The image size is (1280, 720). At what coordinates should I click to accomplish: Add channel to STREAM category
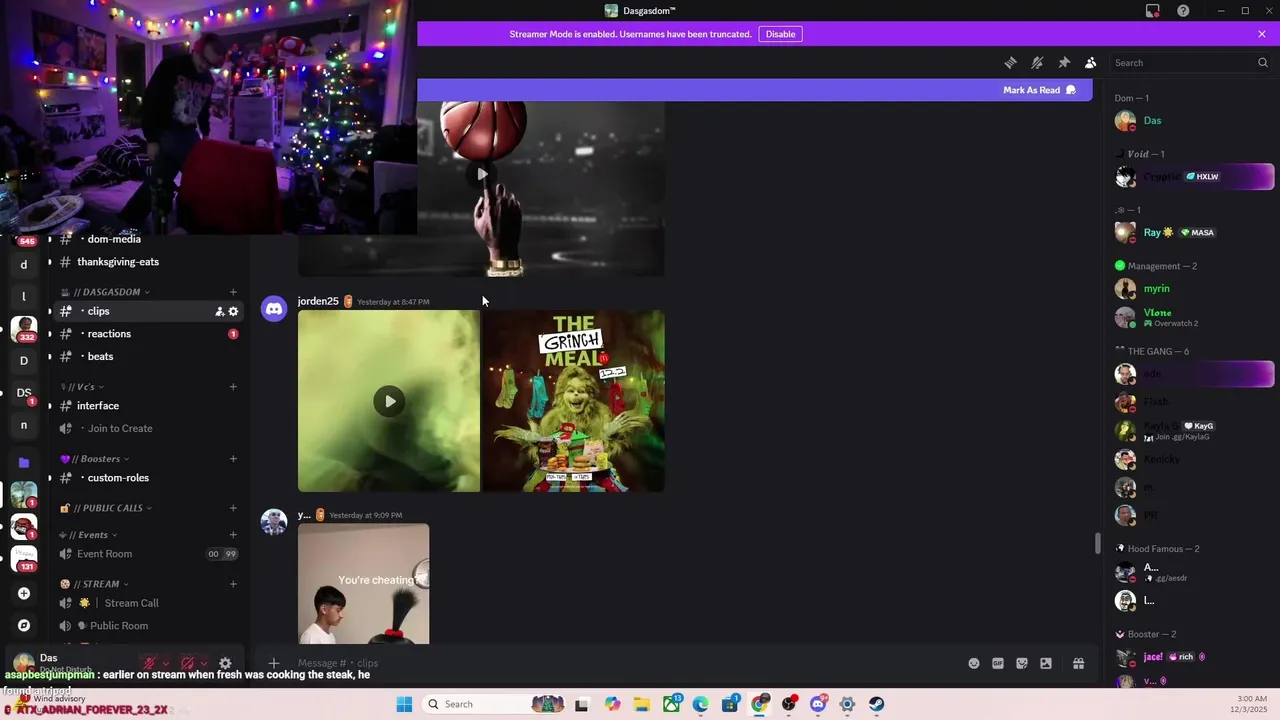tap(233, 584)
